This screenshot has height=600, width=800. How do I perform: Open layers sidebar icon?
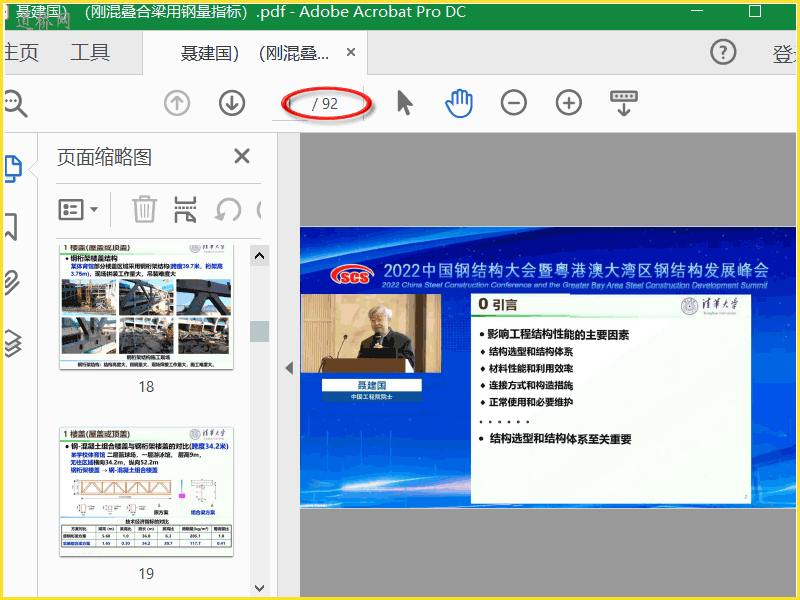13,342
